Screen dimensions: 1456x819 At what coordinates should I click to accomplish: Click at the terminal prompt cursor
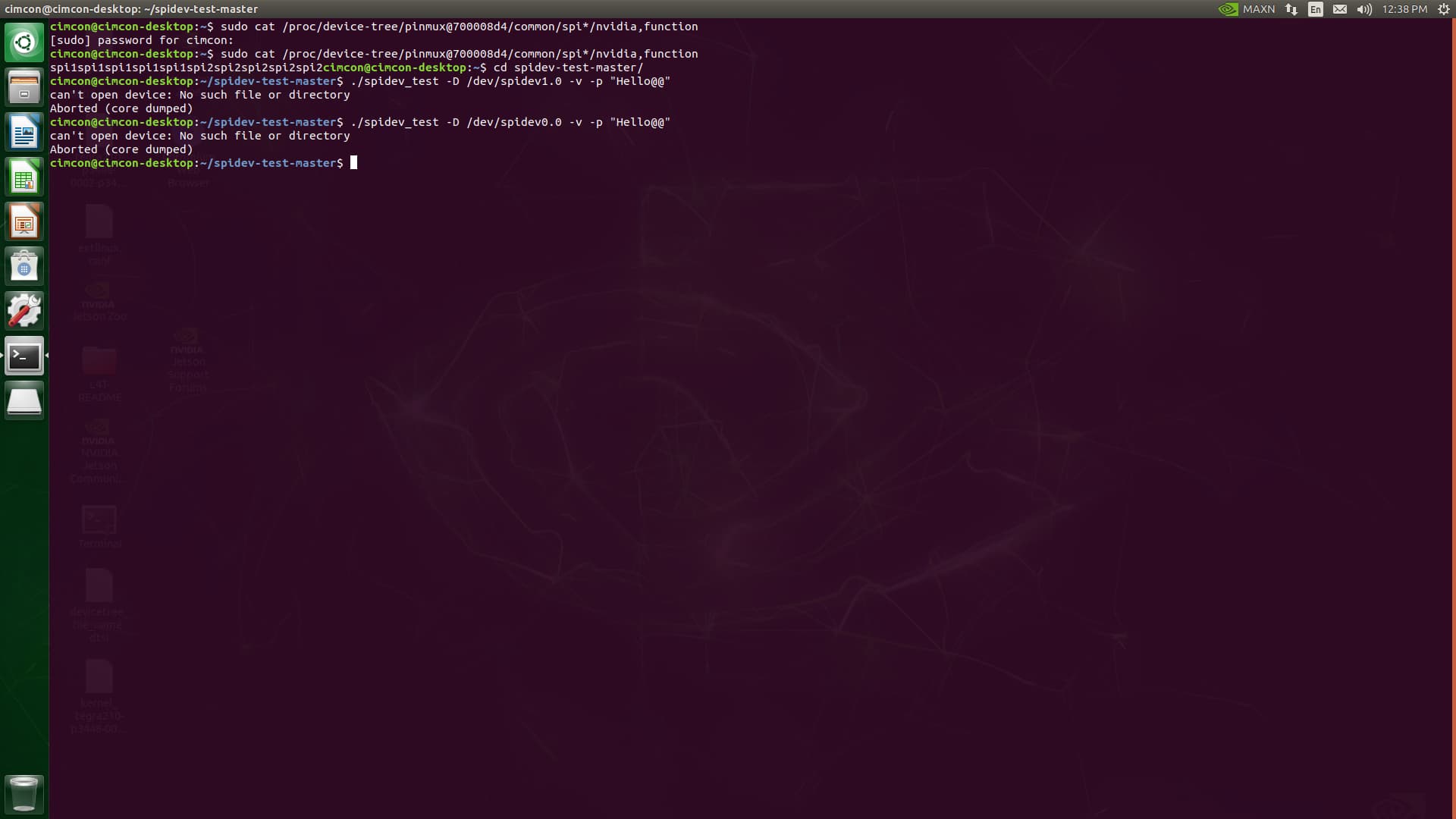tap(353, 163)
